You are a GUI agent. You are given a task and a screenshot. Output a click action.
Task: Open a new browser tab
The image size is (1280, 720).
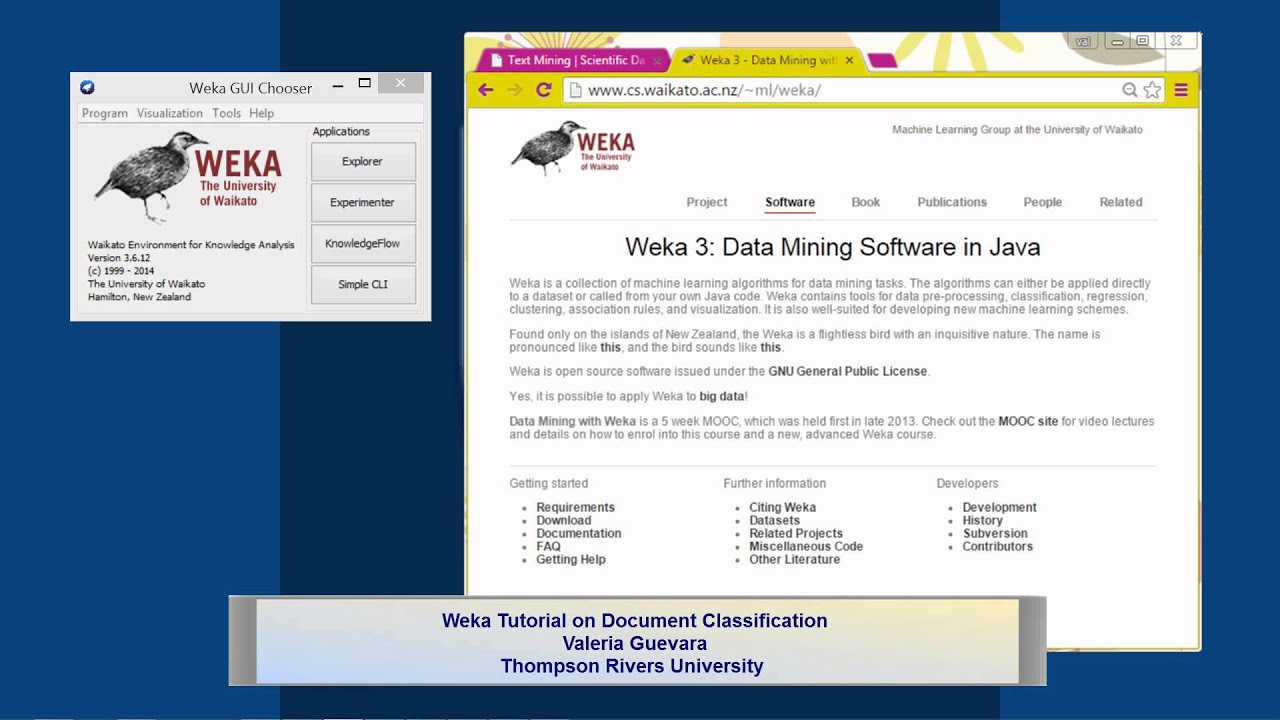(x=882, y=61)
